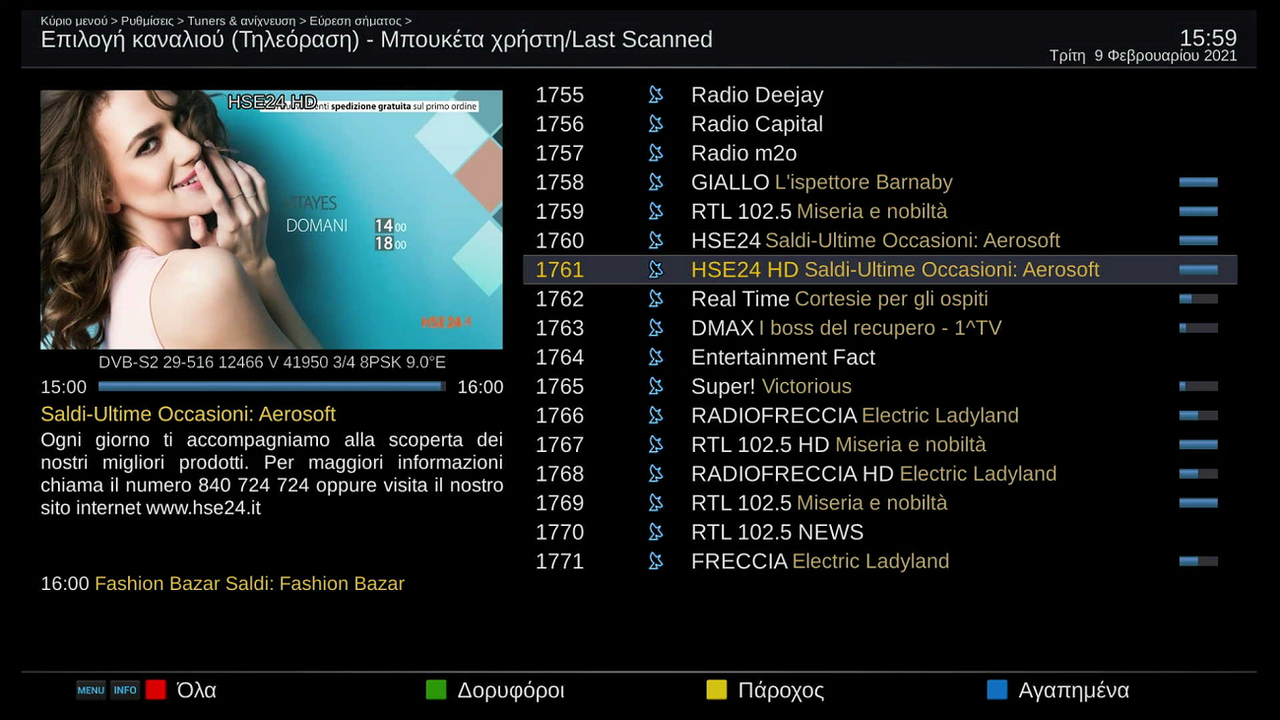Open the Αγαπημένα favourites list
The width and height of the screenshot is (1280, 720).
pyautogui.click(x=1058, y=690)
